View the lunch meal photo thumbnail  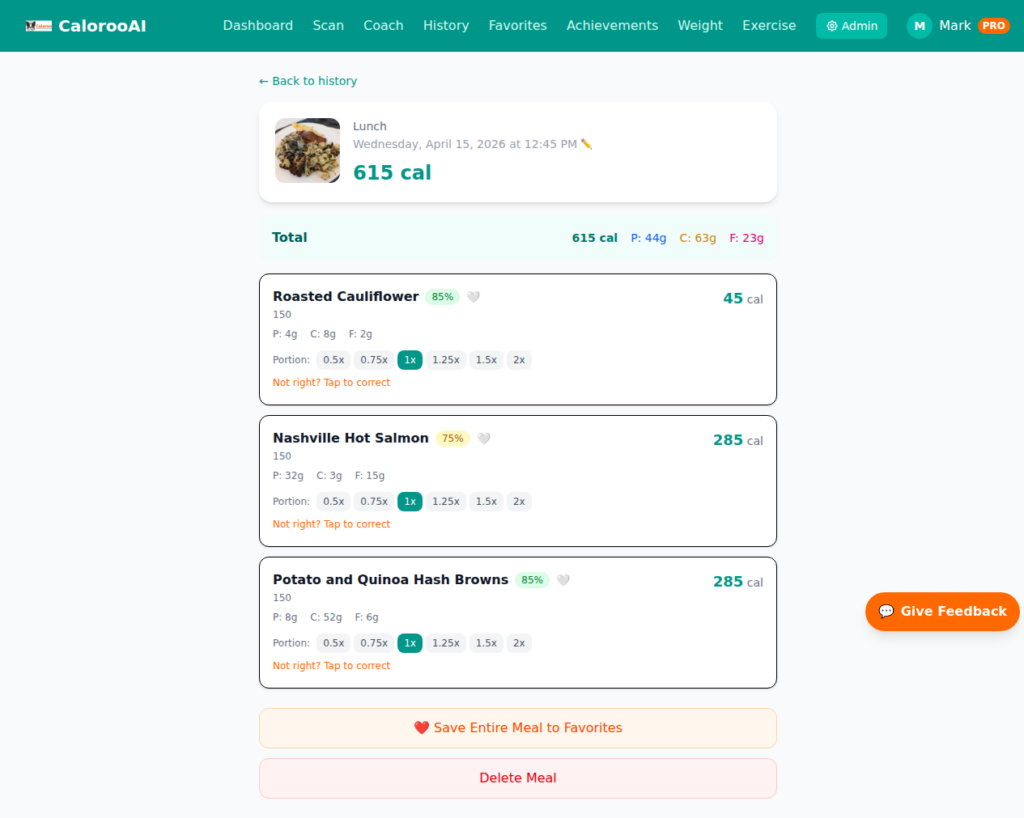point(308,151)
